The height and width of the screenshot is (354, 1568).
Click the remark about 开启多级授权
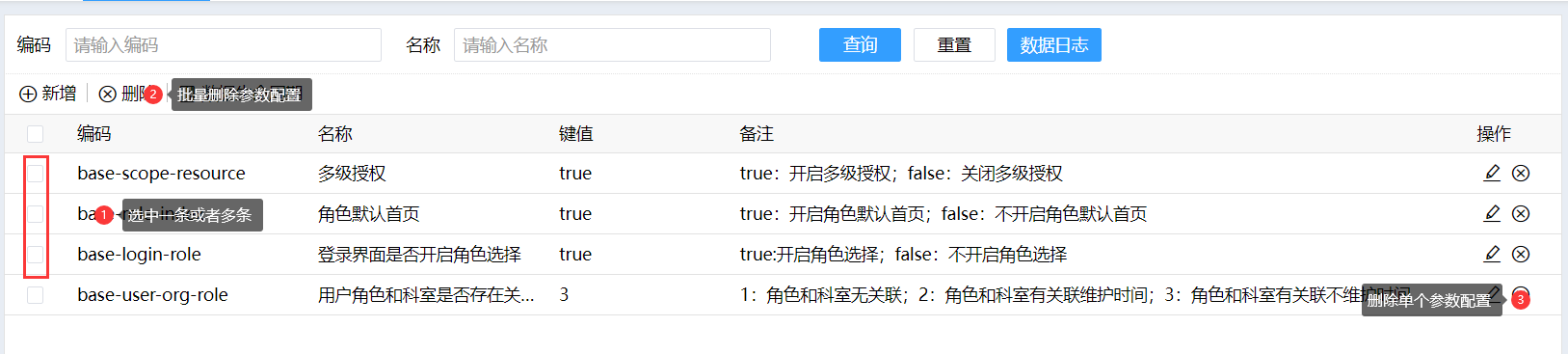coord(901,174)
